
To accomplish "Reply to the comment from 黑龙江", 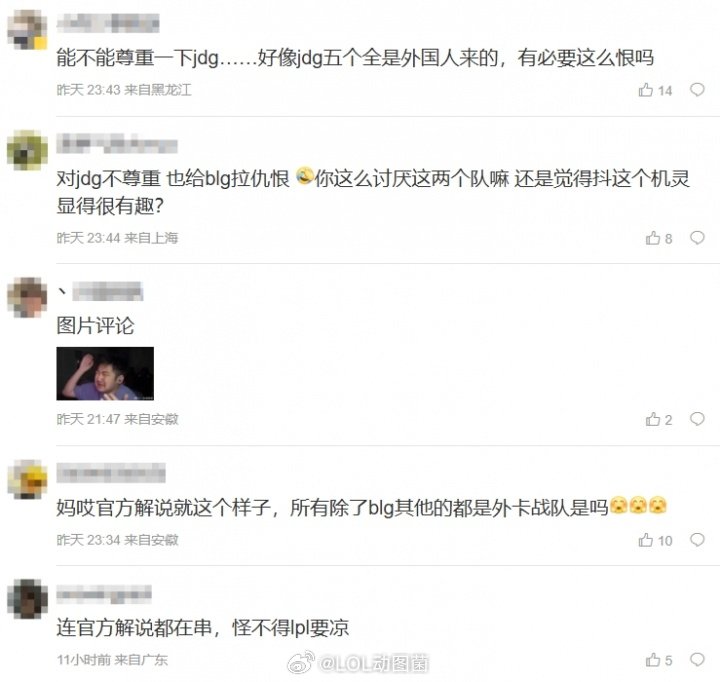I will click(697, 90).
